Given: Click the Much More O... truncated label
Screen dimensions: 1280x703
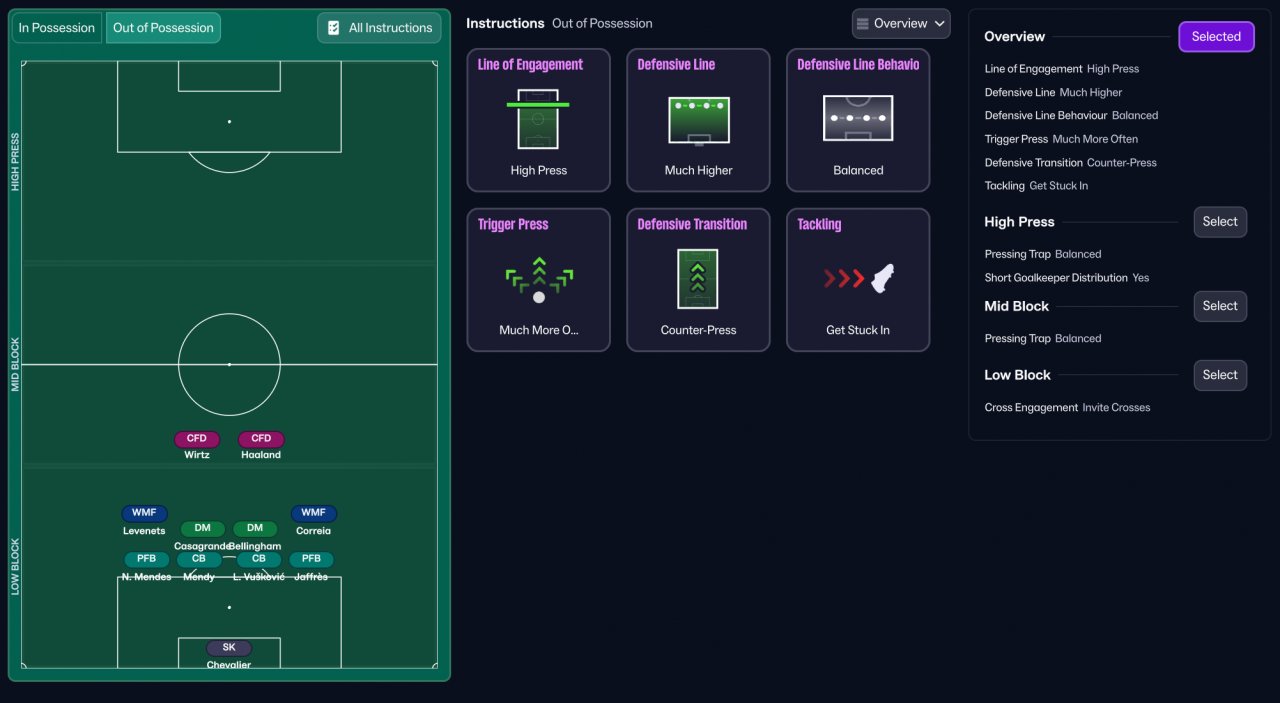Looking at the screenshot, I should coord(538,331).
